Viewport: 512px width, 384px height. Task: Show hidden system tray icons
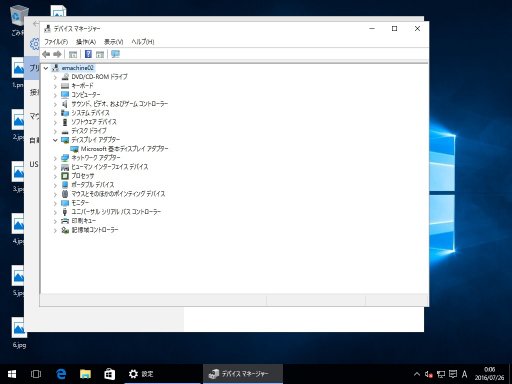(417, 374)
